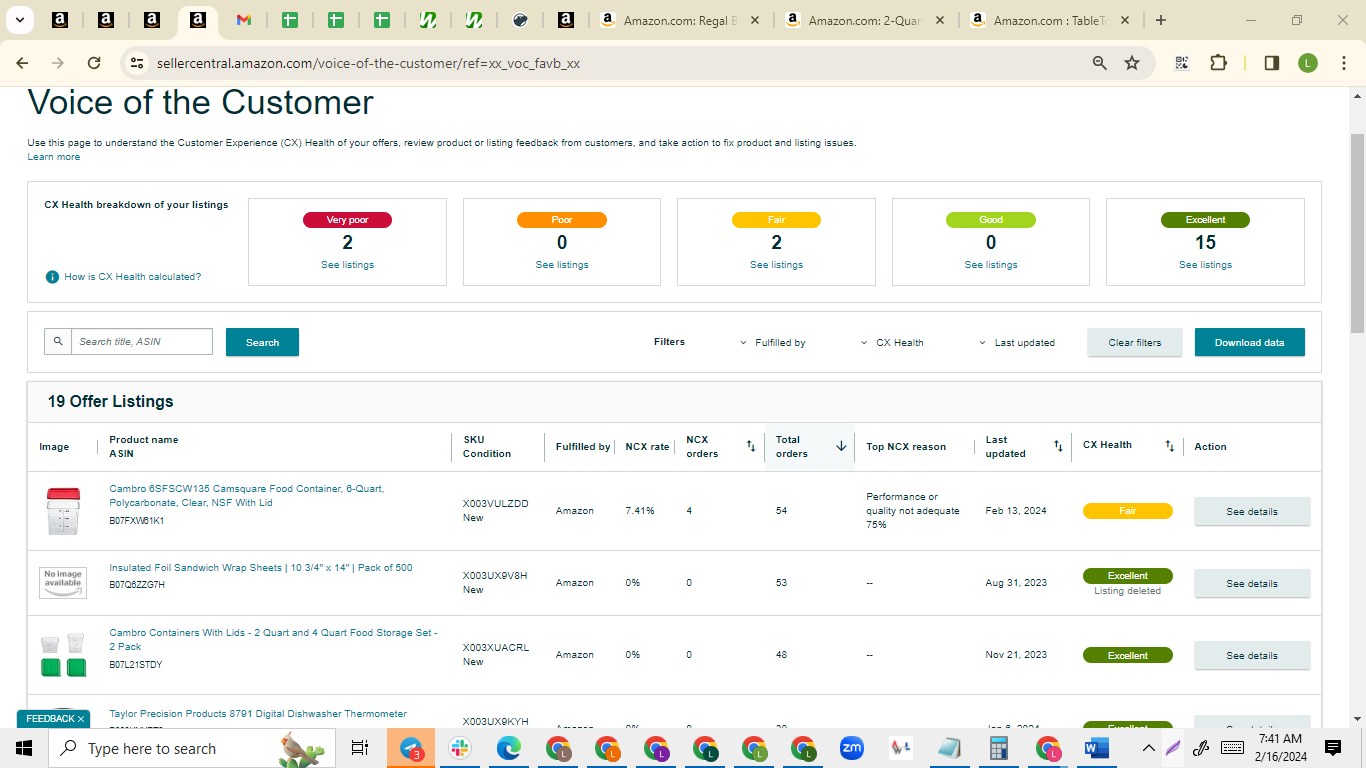See details for Cambro Containers With Lids
1366x768 pixels.
point(1252,655)
